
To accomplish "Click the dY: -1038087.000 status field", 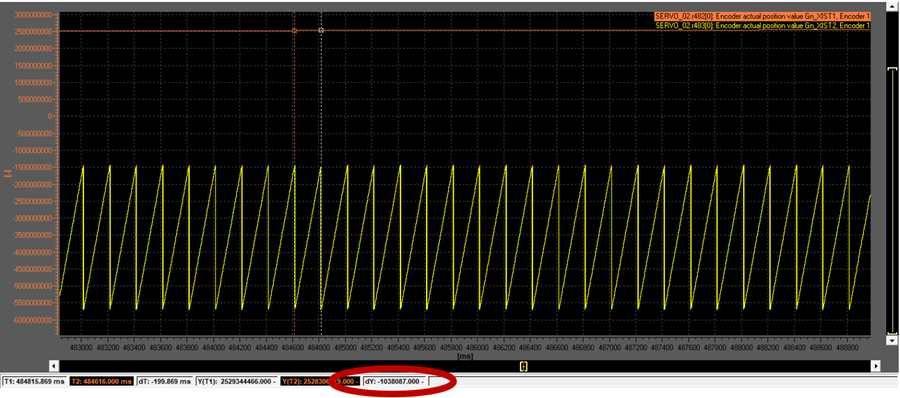I will 395,381.
